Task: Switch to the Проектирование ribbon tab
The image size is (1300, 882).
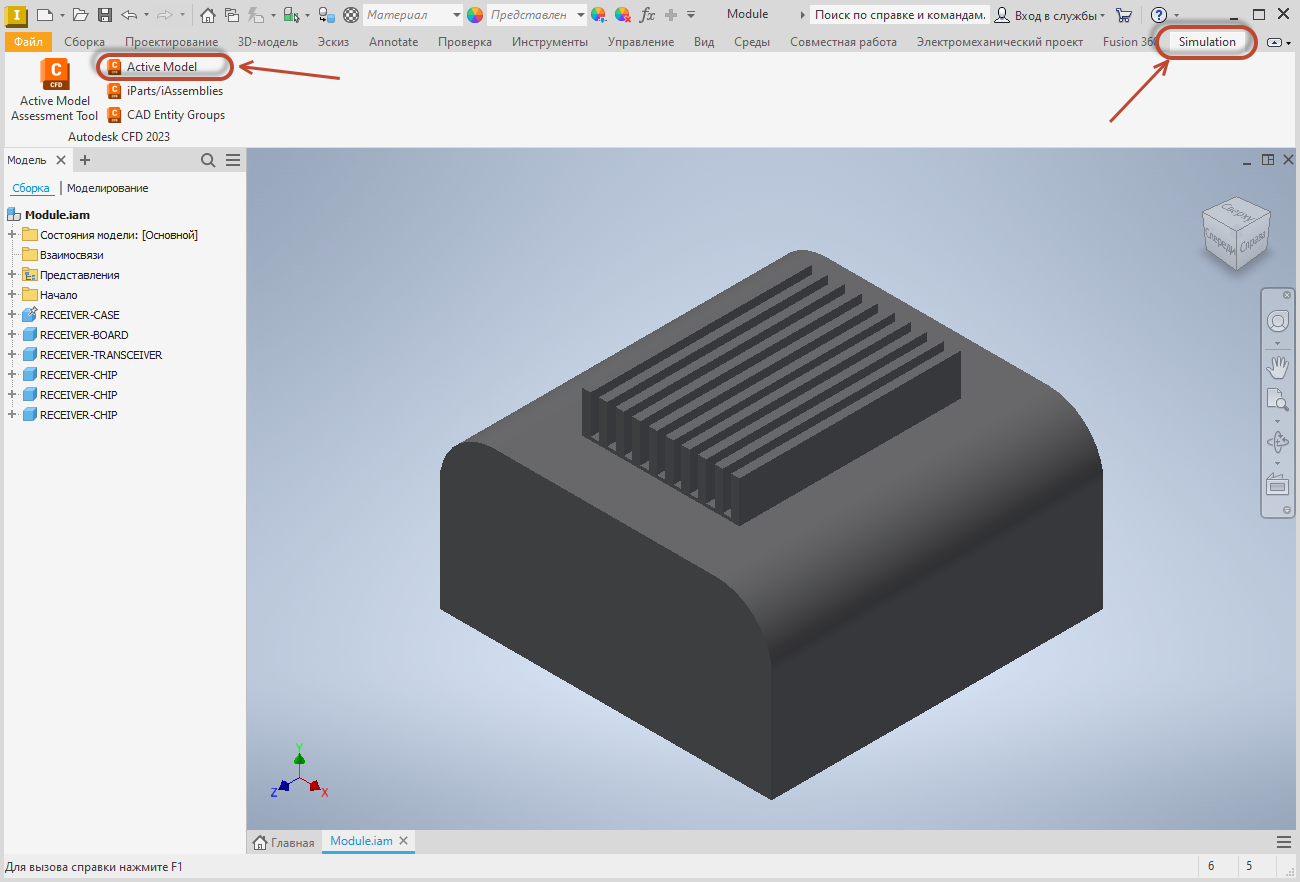Action: [x=171, y=42]
